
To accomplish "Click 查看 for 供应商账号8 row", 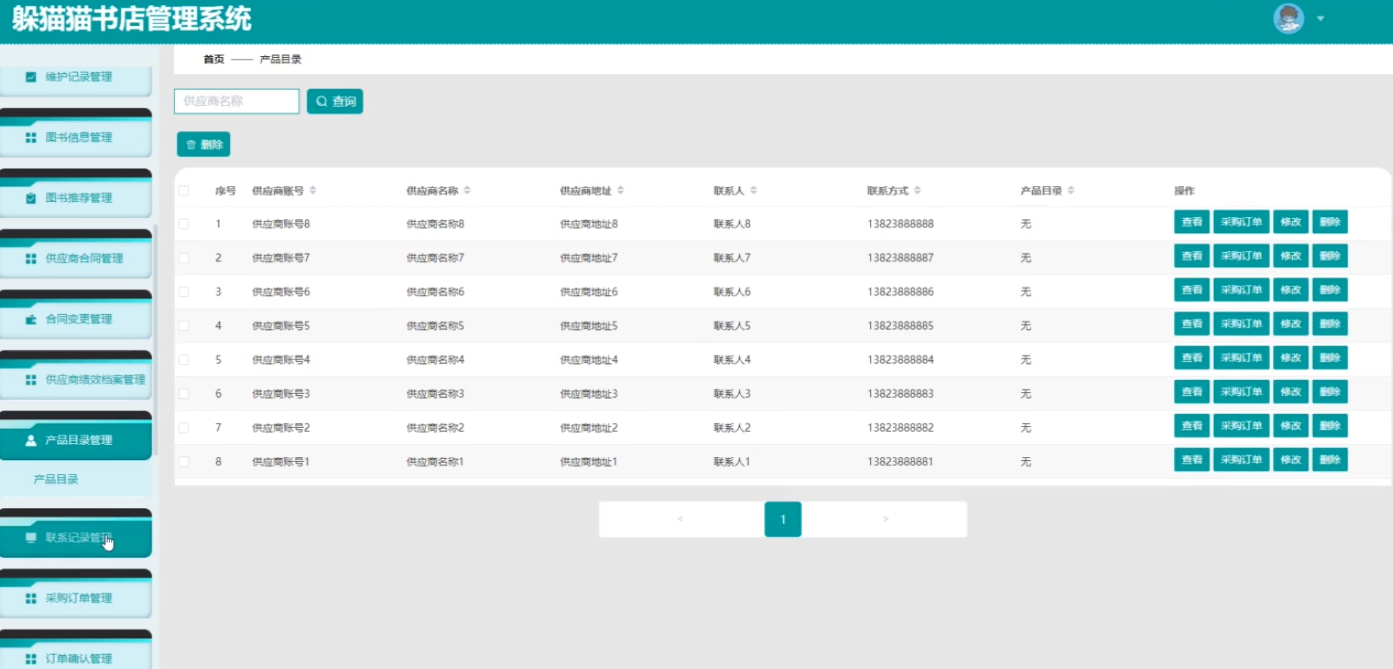I will [x=1192, y=222].
